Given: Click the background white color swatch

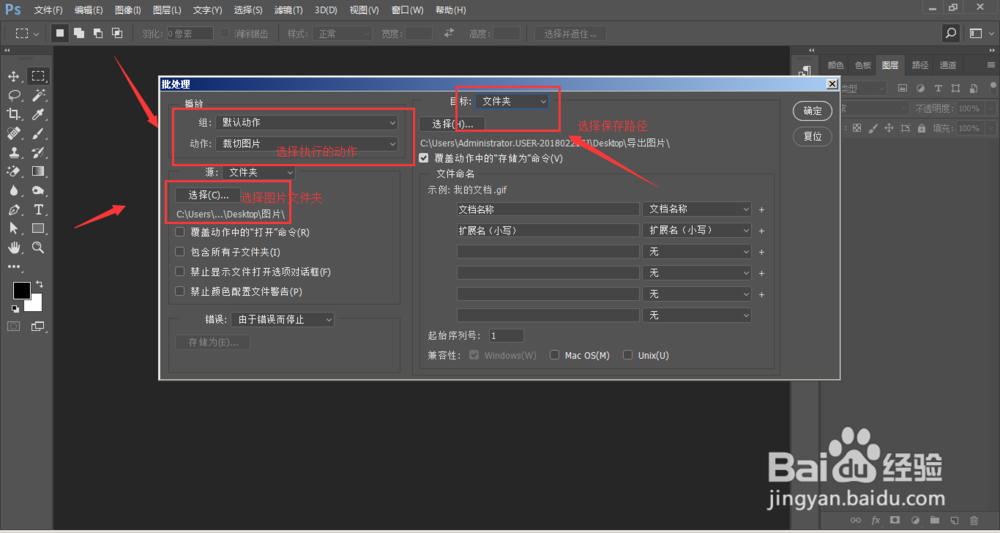Looking at the screenshot, I should (36, 305).
